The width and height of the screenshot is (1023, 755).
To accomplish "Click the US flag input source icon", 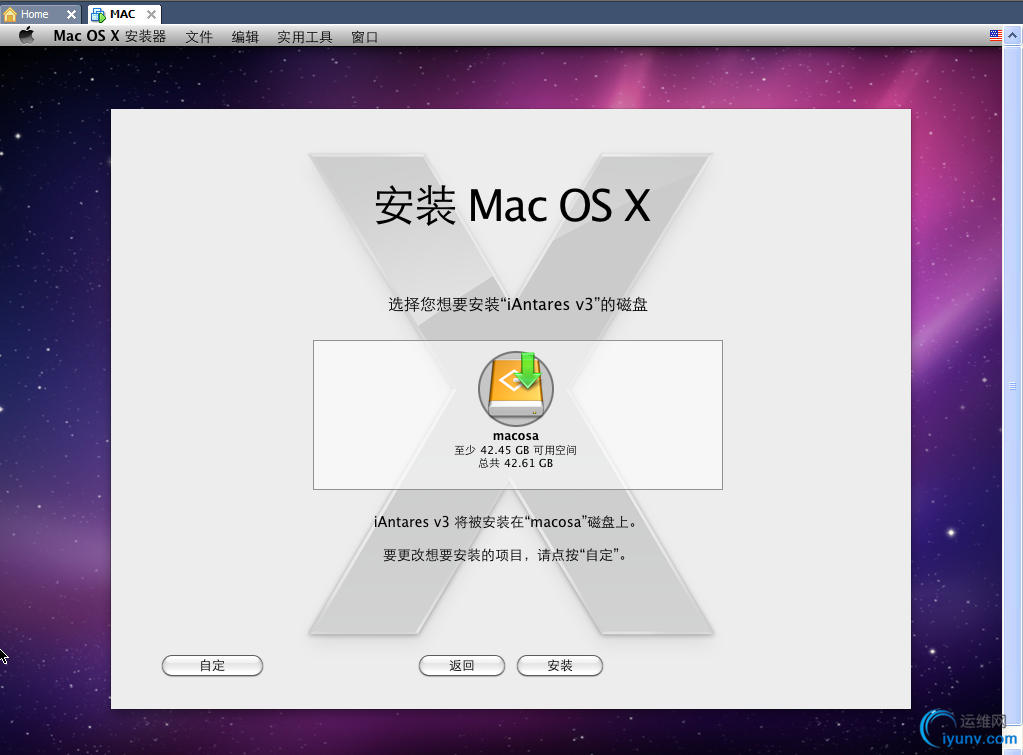I will click(995, 35).
